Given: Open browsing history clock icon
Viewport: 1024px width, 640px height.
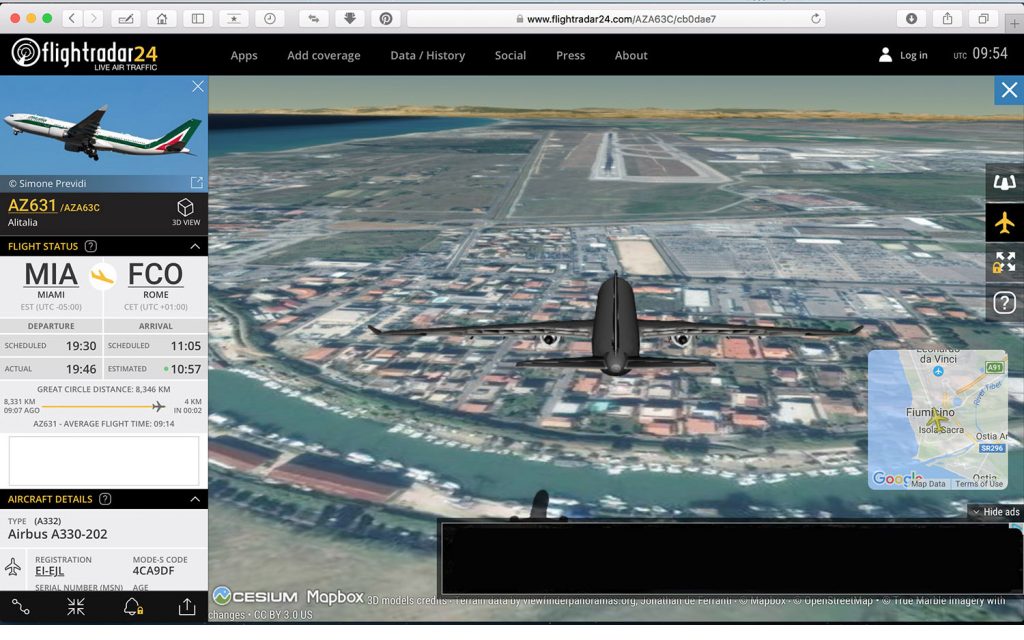Looking at the screenshot, I should point(270,19).
